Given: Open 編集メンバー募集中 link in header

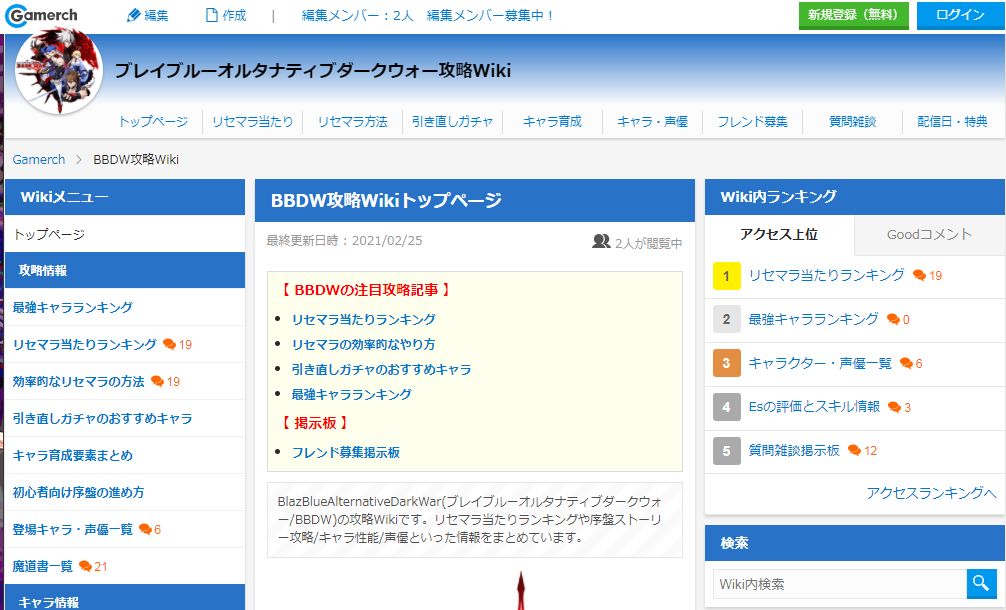Looking at the screenshot, I should (491, 15).
